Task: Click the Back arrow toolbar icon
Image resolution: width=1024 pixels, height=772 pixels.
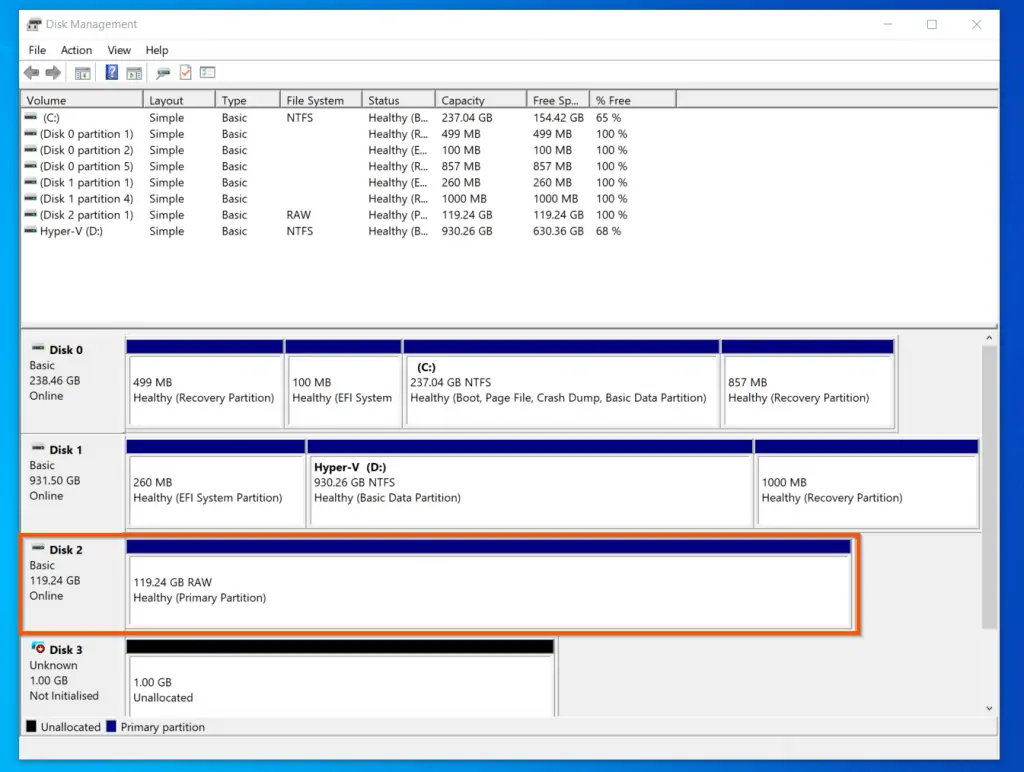Action: point(31,72)
